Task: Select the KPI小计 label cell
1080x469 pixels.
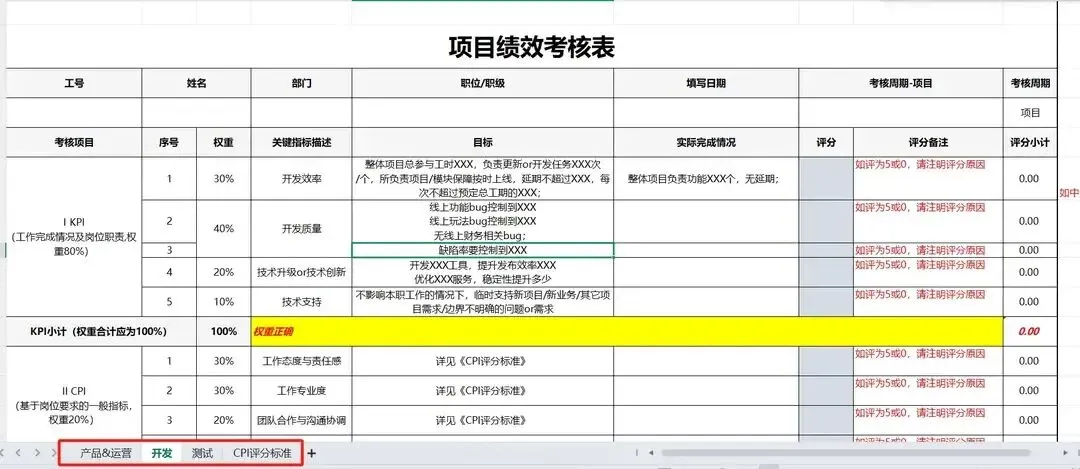Action: tap(101, 331)
